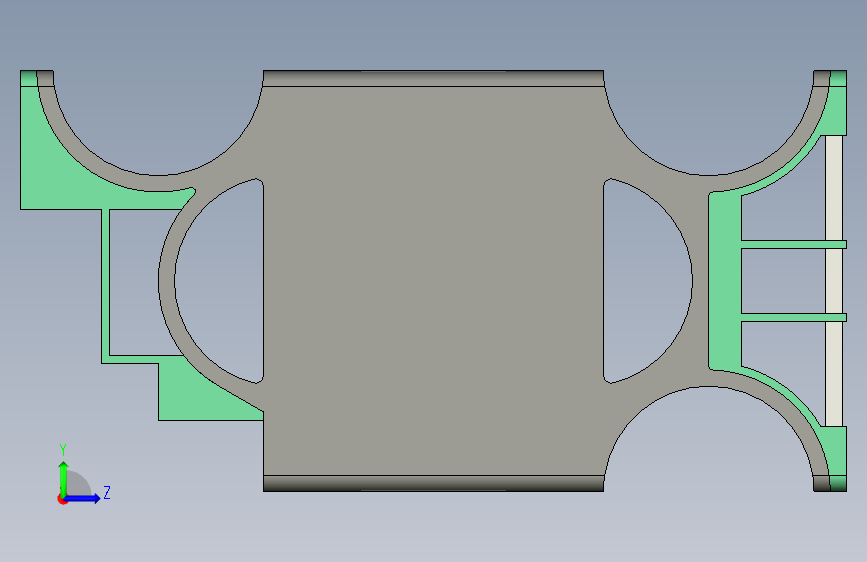Select the upper horizontal green rib on the right
Image resolution: width=867 pixels, height=562 pixels.
click(x=793, y=244)
